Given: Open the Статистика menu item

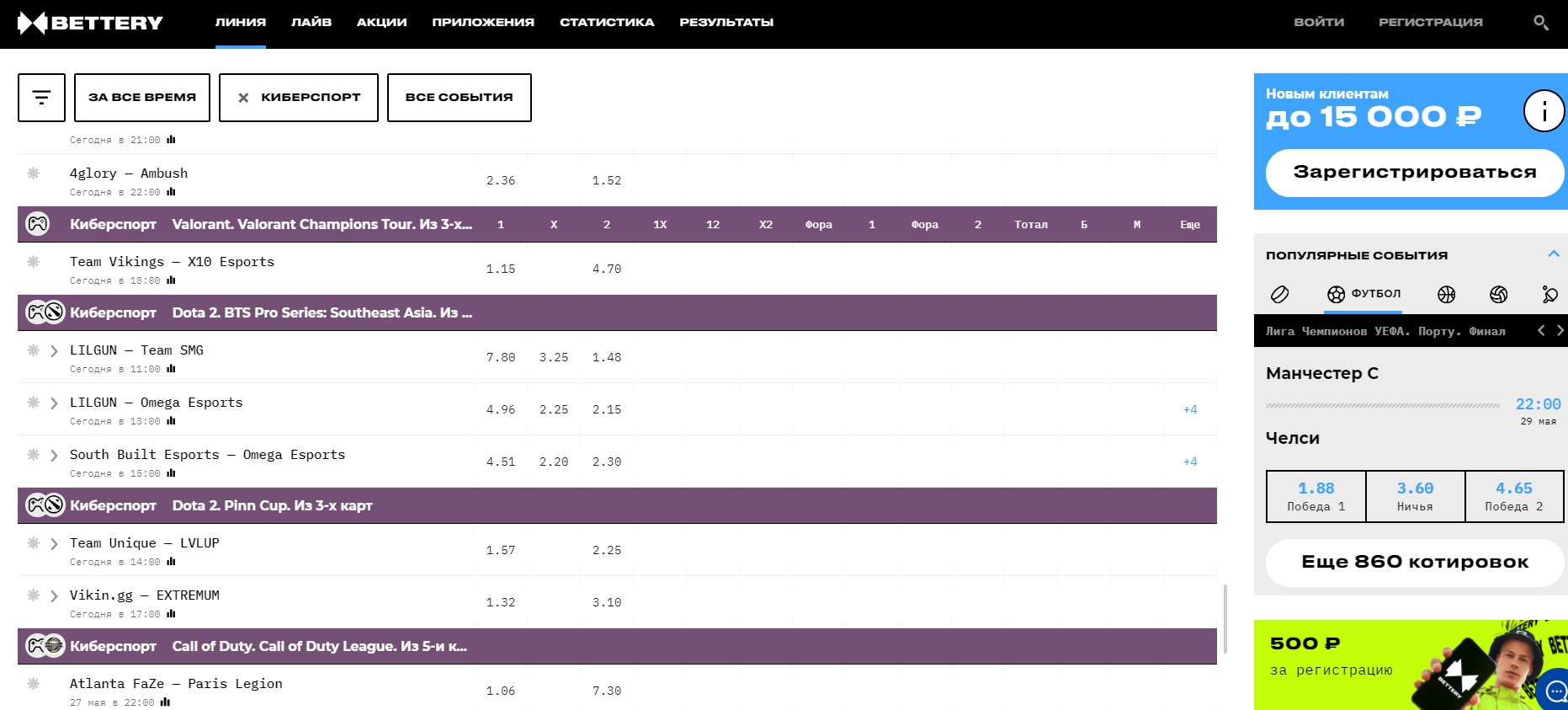Looking at the screenshot, I should tap(606, 23).
